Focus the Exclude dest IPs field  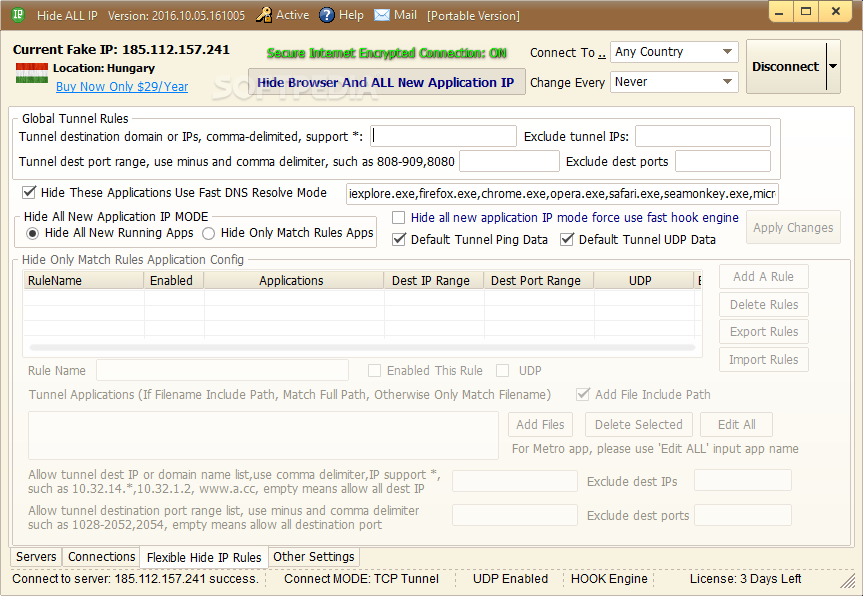point(742,480)
